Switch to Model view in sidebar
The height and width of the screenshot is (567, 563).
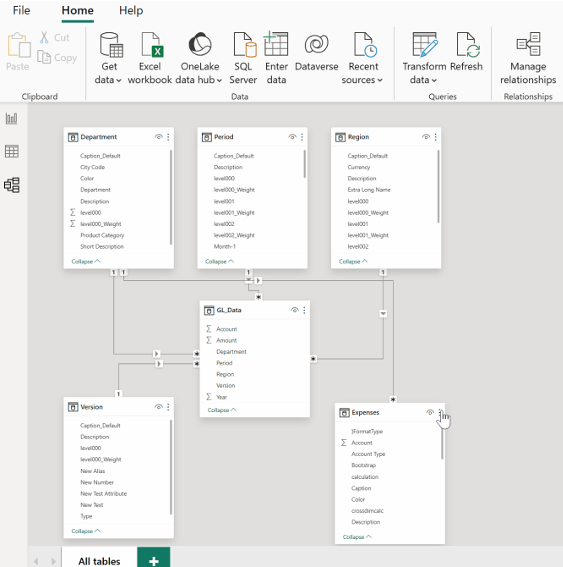(12, 185)
